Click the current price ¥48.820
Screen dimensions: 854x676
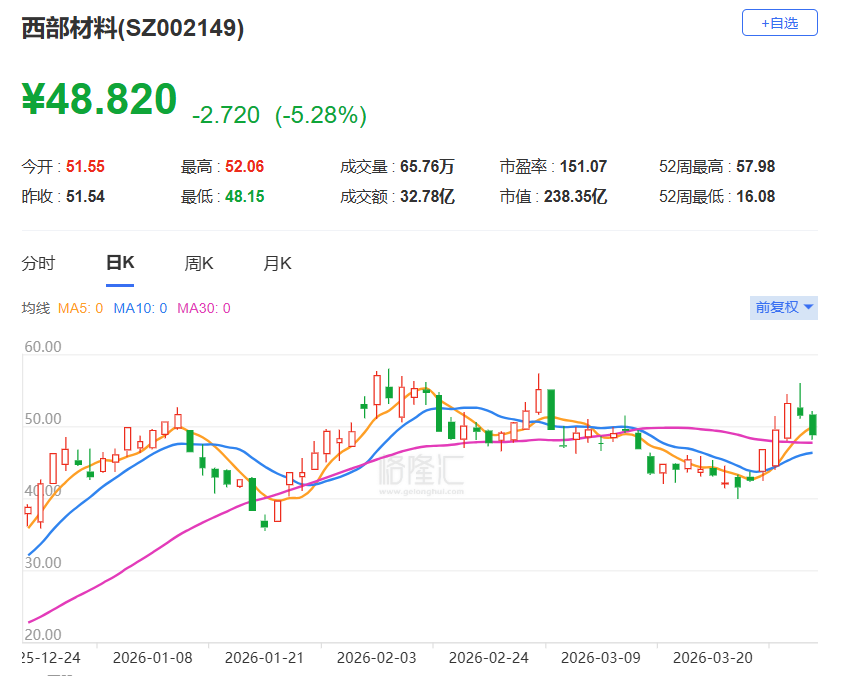[100, 99]
